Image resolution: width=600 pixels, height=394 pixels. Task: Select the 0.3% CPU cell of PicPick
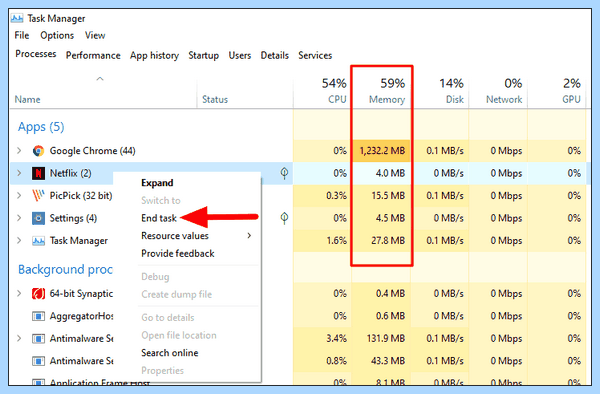click(x=322, y=195)
